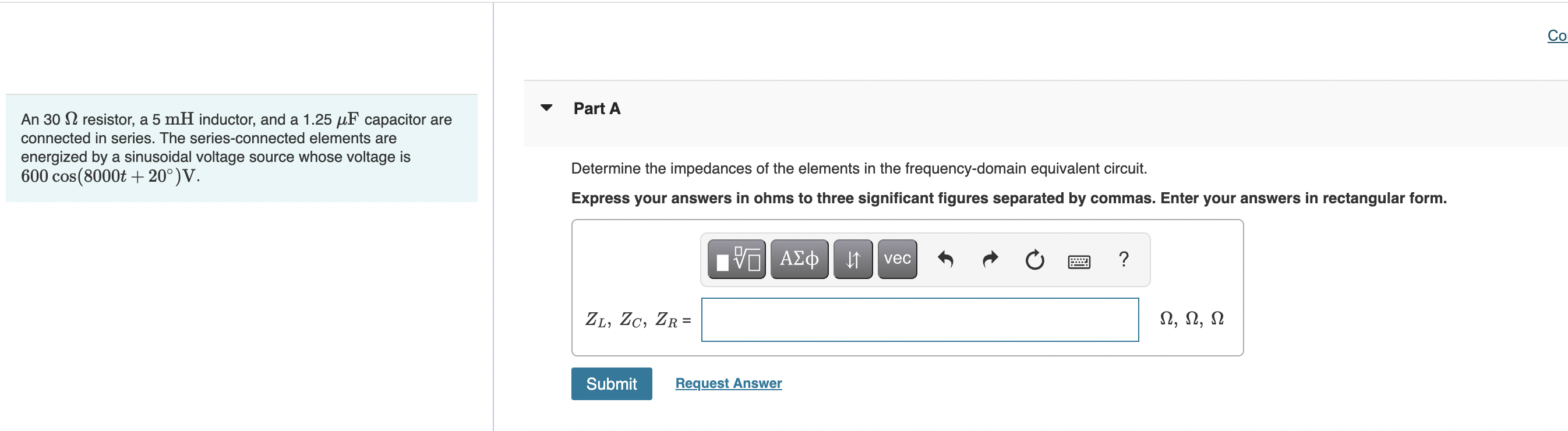The width and height of the screenshot is (1568, 431).
Task: Collapse Part A with the triangle arrow
Action: (546, 108)
